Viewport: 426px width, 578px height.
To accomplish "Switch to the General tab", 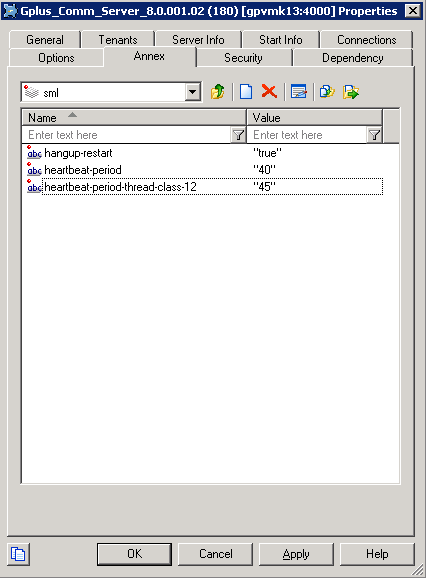I will pyautogui.click(x=45, y=39).
